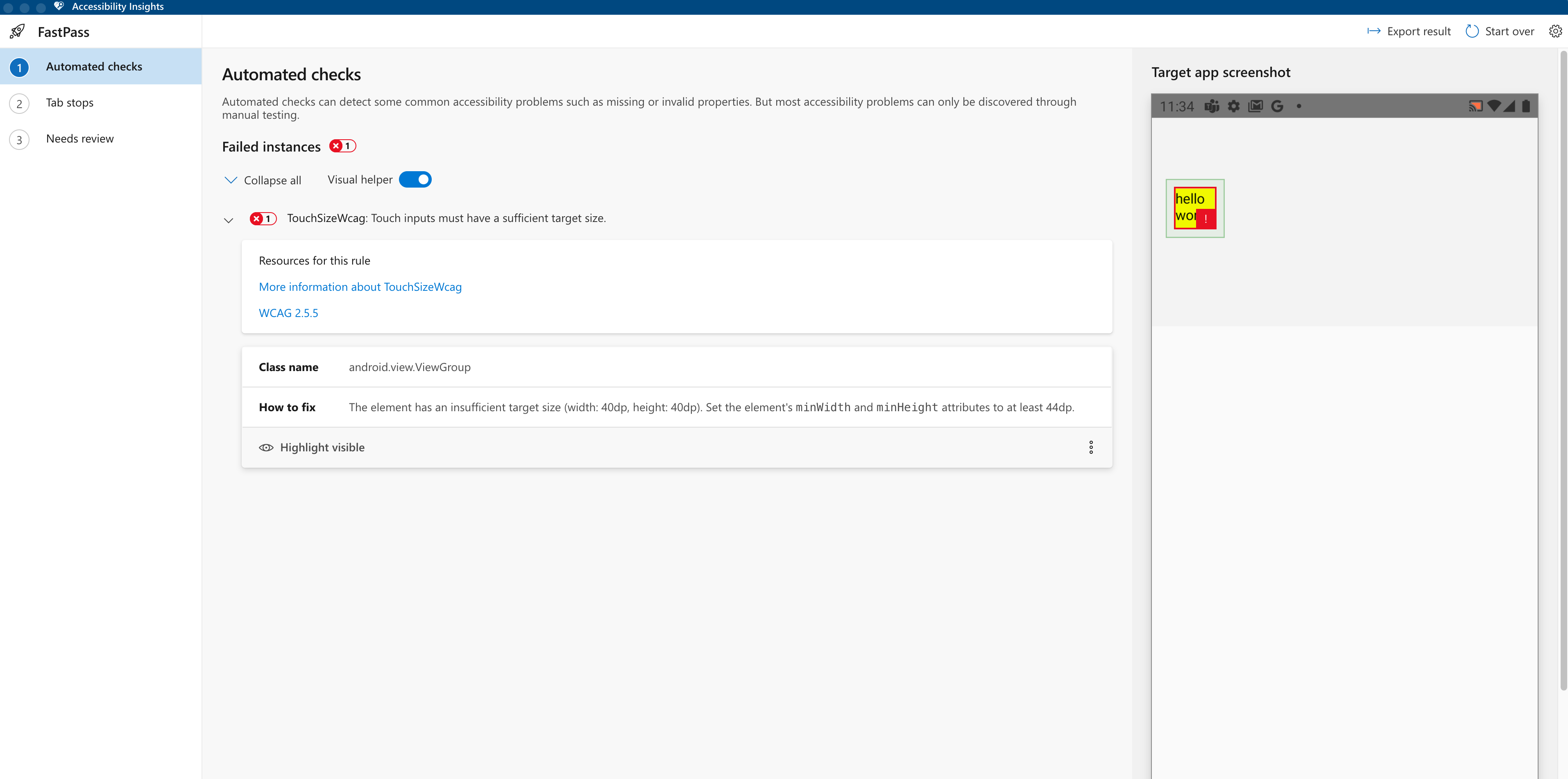Click the failed instances count badge
Image resolution: width=1568 pixels, height=779 pixels.
[342, 146]
